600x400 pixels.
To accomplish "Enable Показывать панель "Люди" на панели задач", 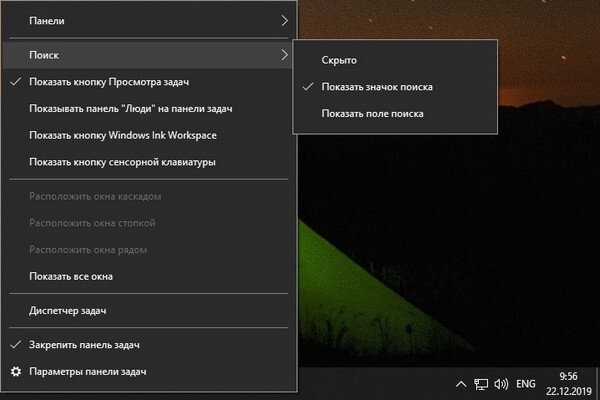I will pos(149,109).
